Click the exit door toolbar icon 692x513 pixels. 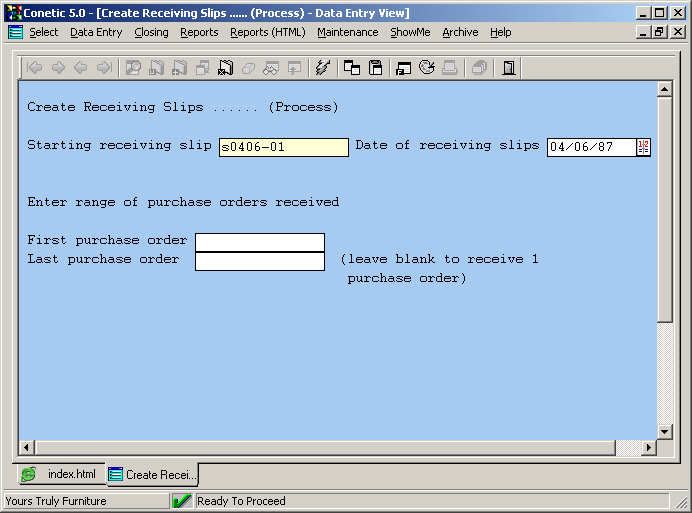coord(509,68)
